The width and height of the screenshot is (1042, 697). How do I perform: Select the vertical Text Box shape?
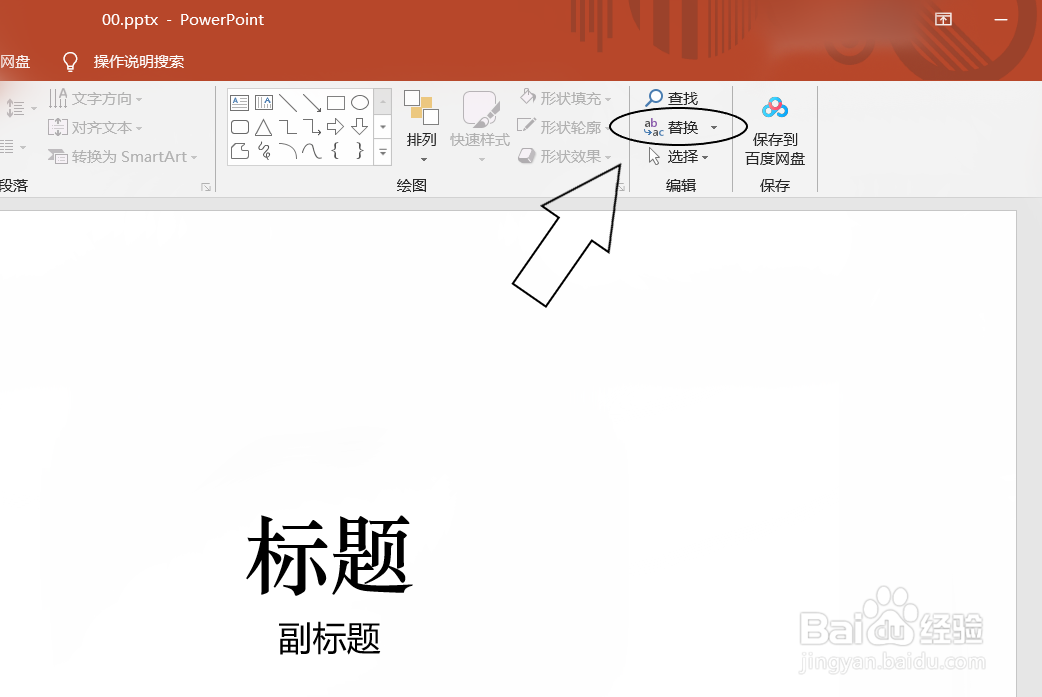point(264,102)
